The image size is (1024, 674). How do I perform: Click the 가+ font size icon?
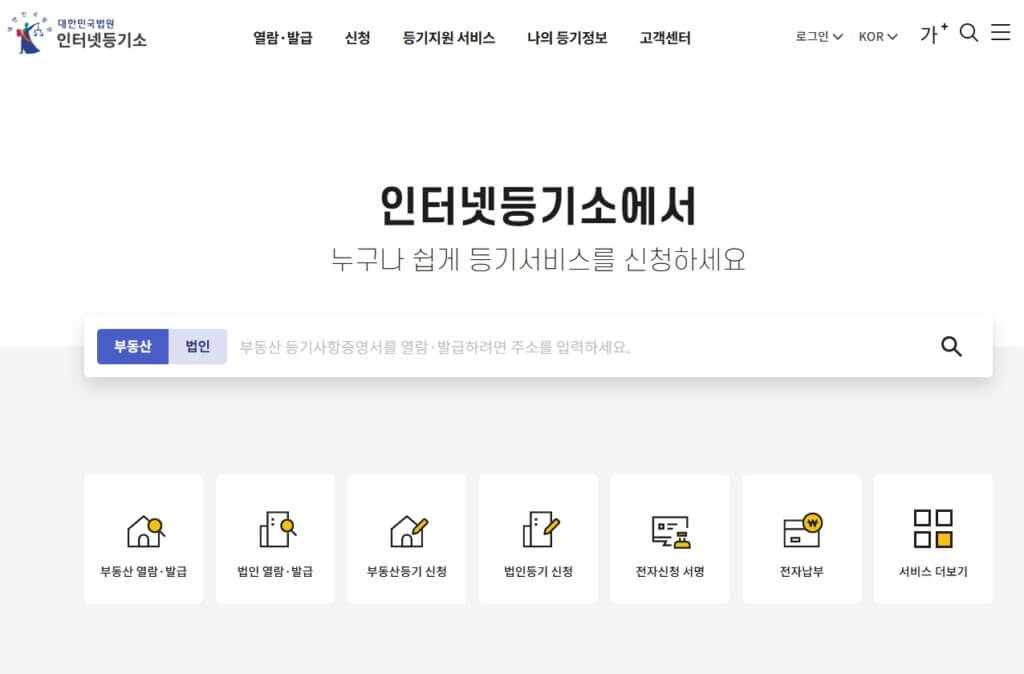(x=933, y=33)
